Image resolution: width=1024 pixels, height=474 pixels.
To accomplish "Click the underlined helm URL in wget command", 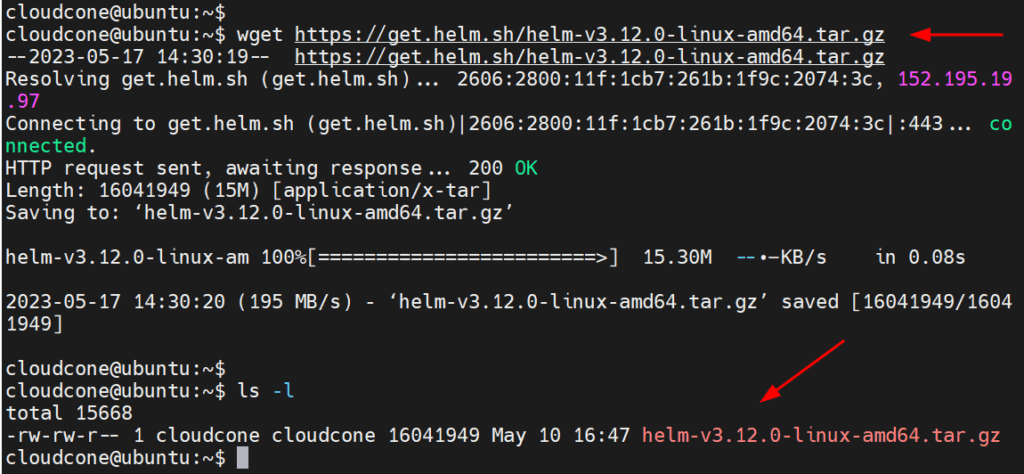I will (590, 34).
